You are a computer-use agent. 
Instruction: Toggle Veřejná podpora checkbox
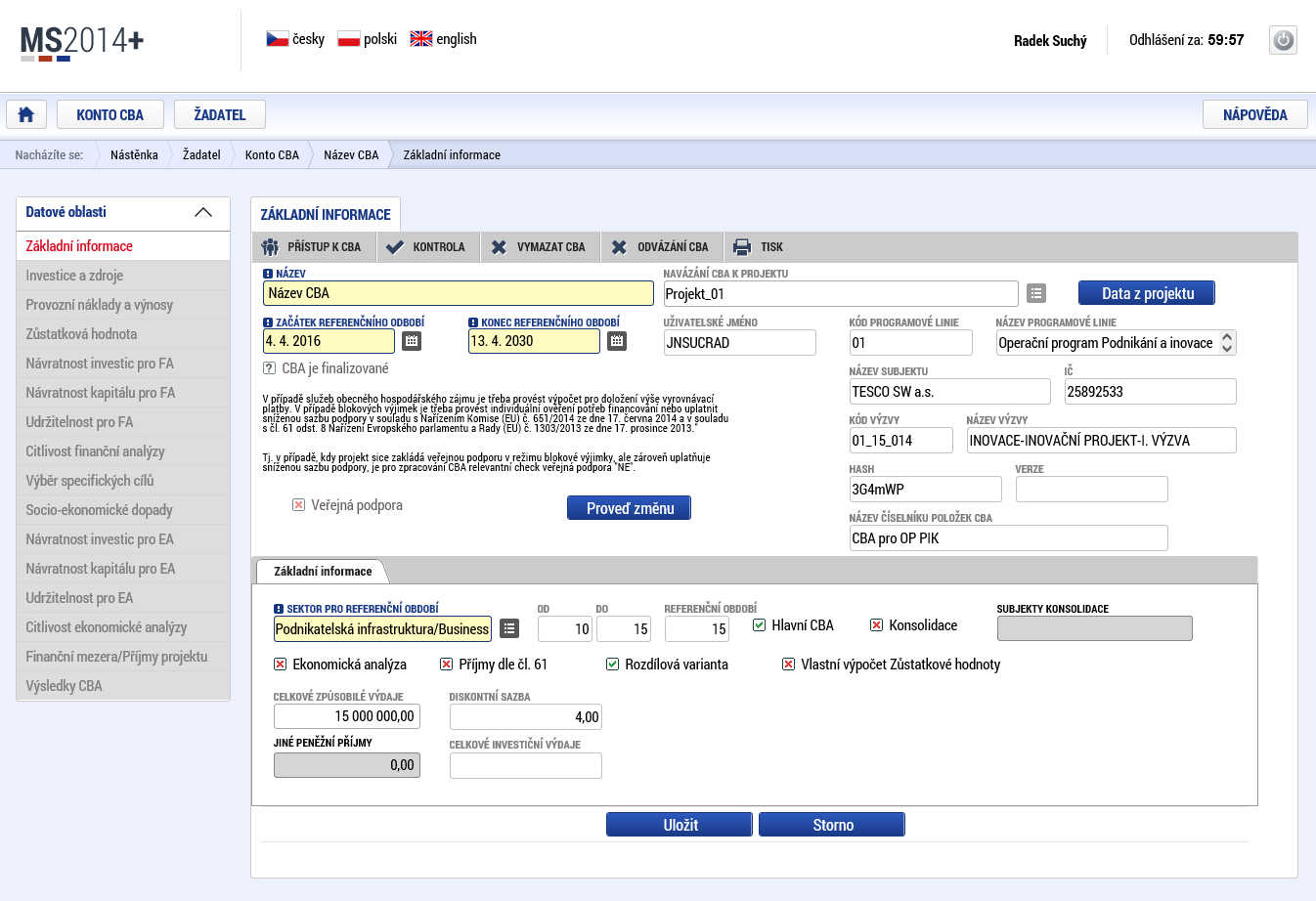298,505
